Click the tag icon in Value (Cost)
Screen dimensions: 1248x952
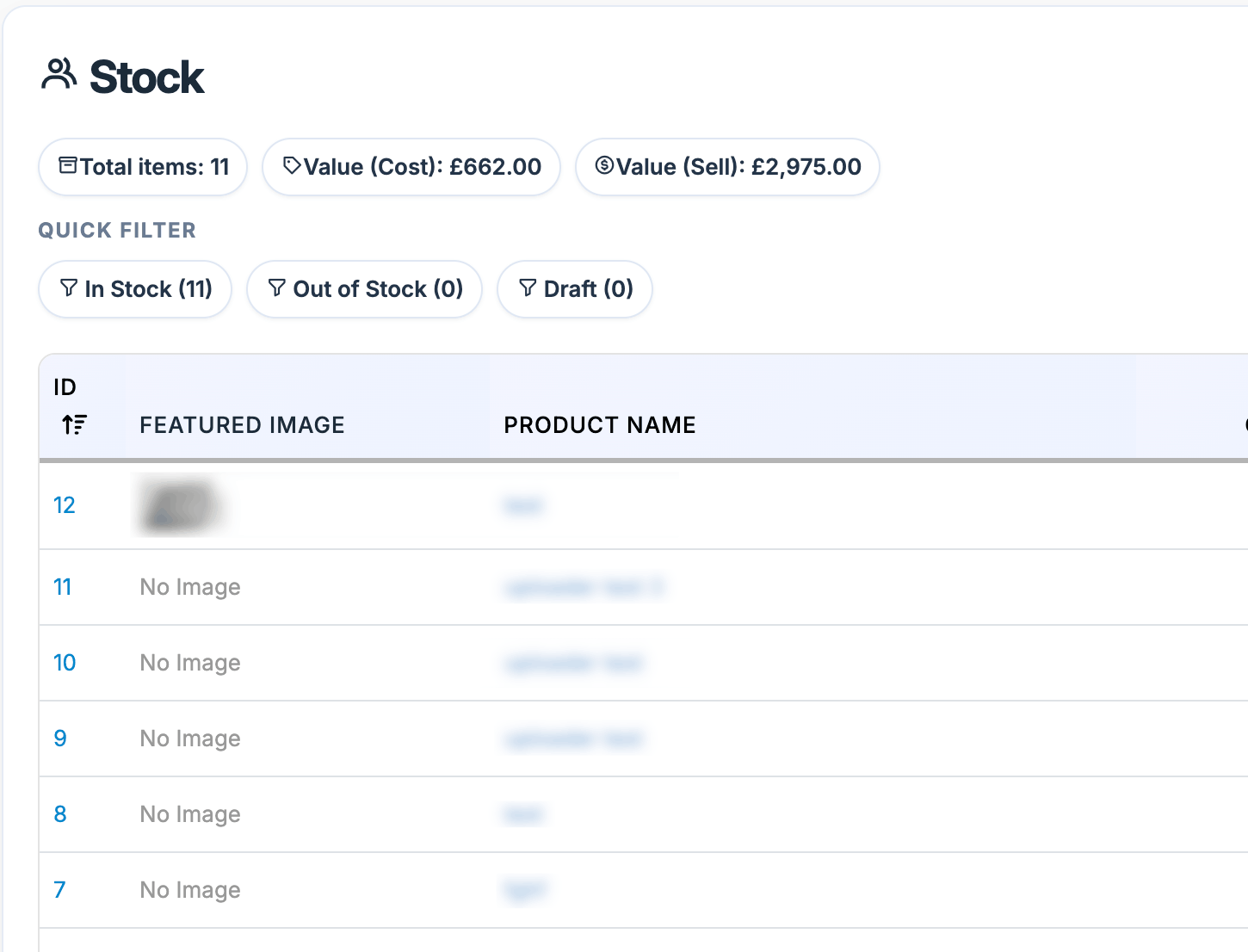pyautogui.click(x=292, y=165)
